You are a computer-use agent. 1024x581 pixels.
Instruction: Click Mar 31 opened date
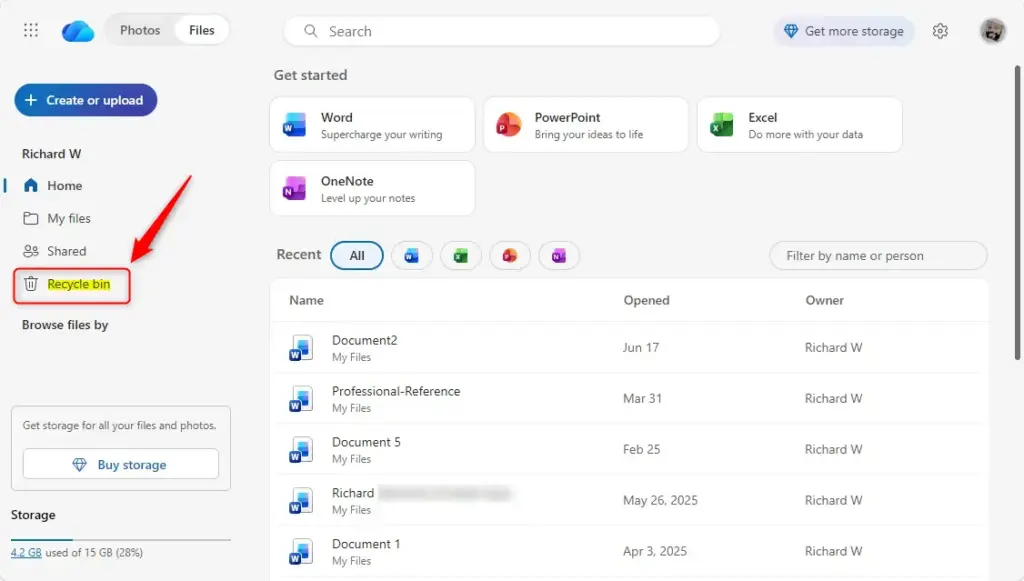[x=642, y=398]
